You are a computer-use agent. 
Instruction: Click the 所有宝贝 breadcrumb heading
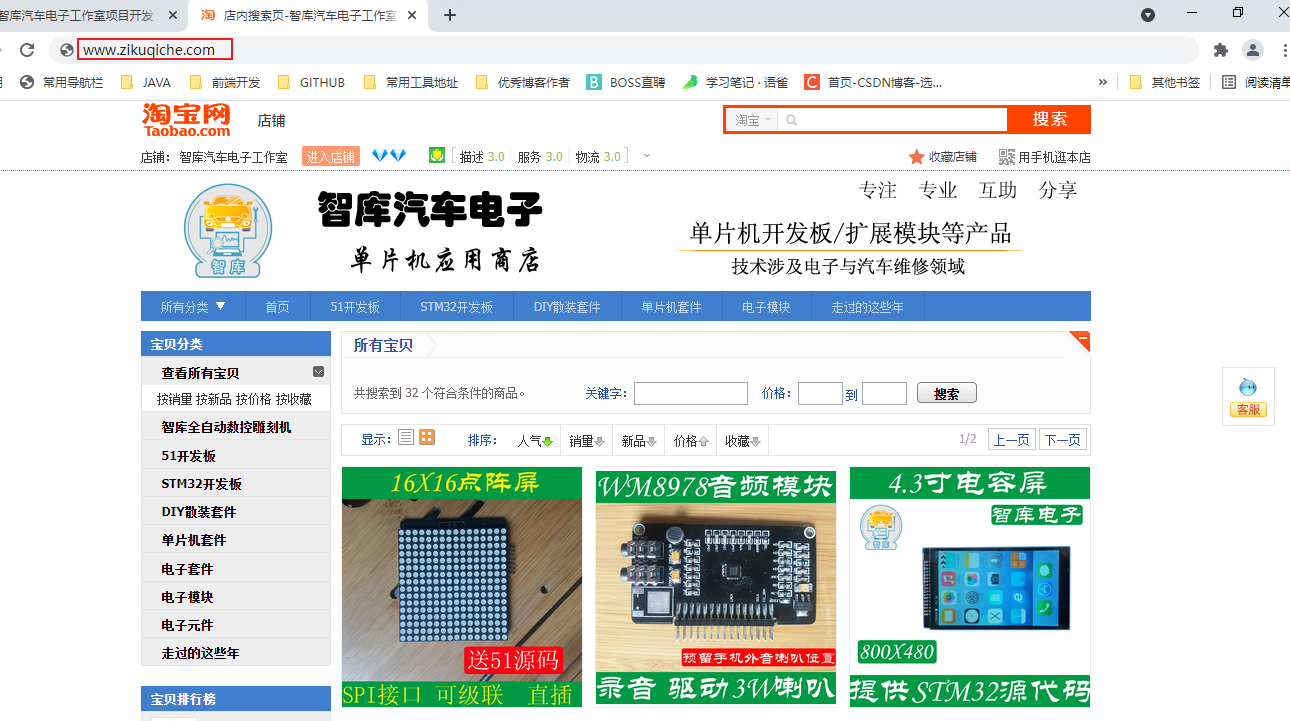click(383, 345)
